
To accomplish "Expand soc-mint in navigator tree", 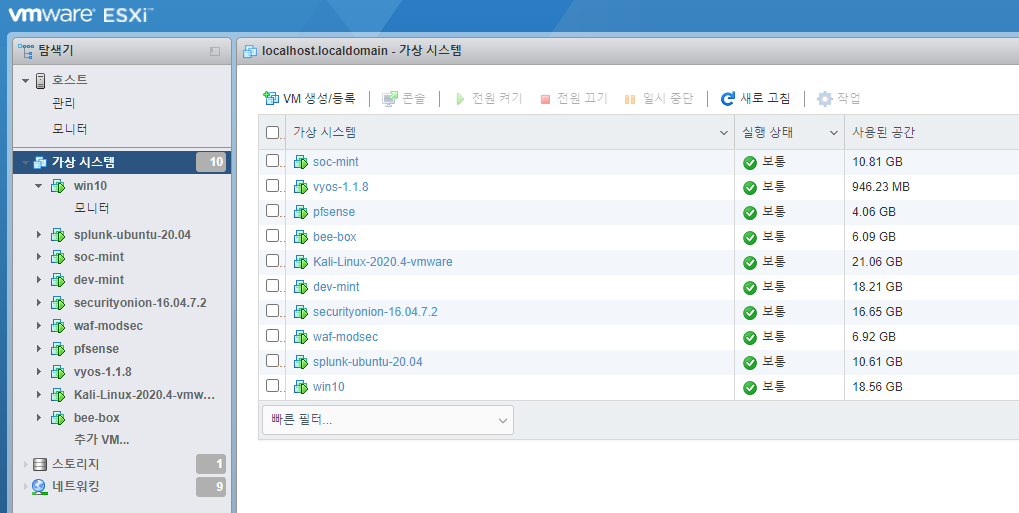I will [39, 257].
